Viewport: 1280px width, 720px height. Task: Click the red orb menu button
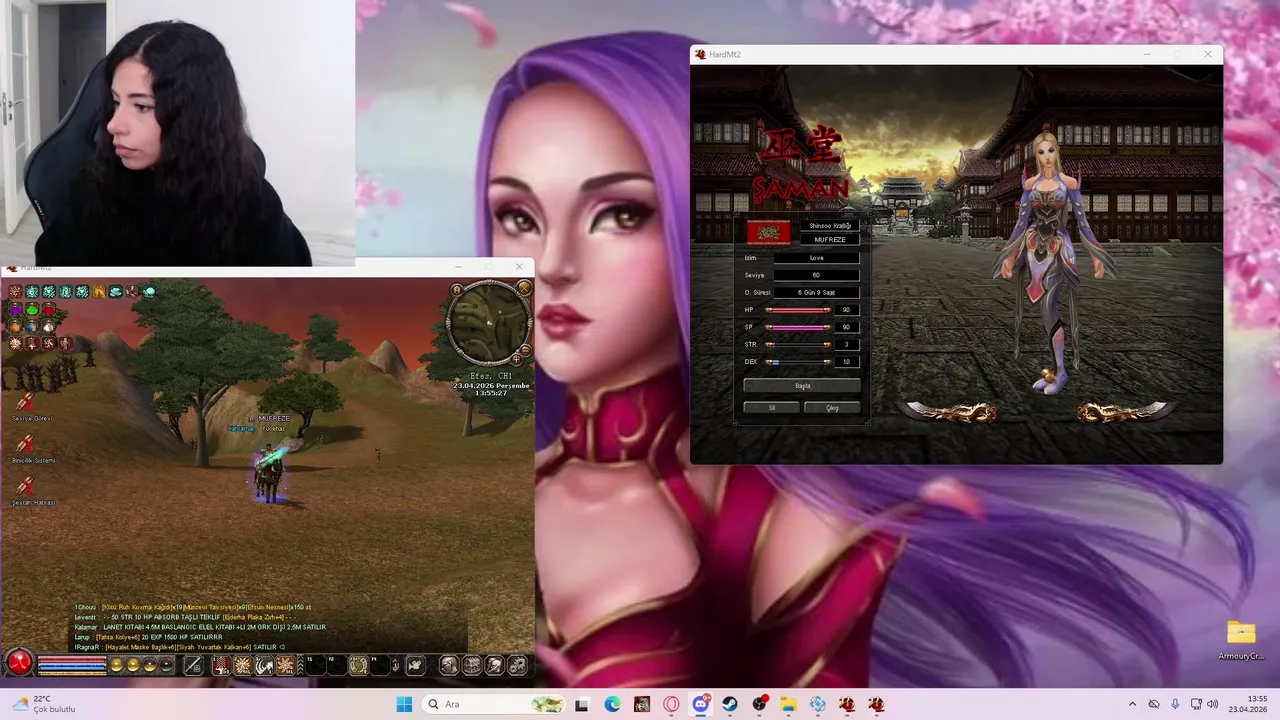tap(19, 663)
